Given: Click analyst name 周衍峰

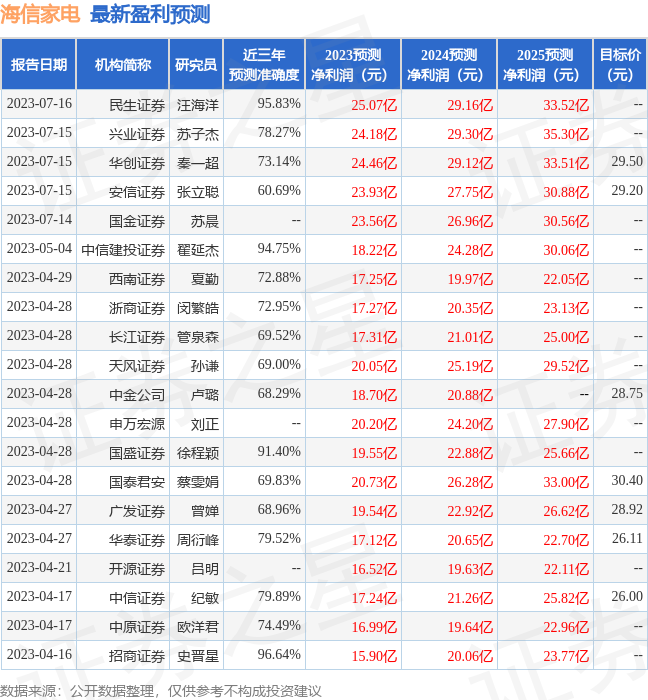Looking at the screenshot, I should pos(198,540).
